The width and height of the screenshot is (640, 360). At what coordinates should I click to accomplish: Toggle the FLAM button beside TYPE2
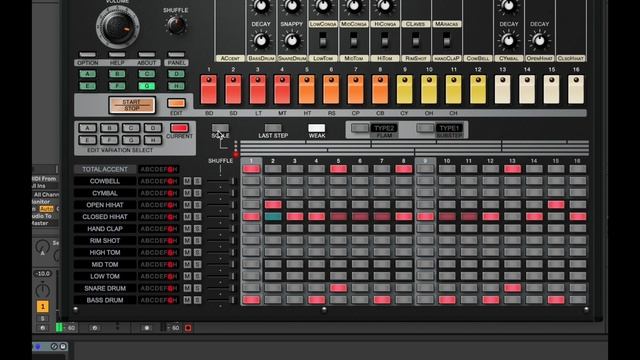(360, 128)
